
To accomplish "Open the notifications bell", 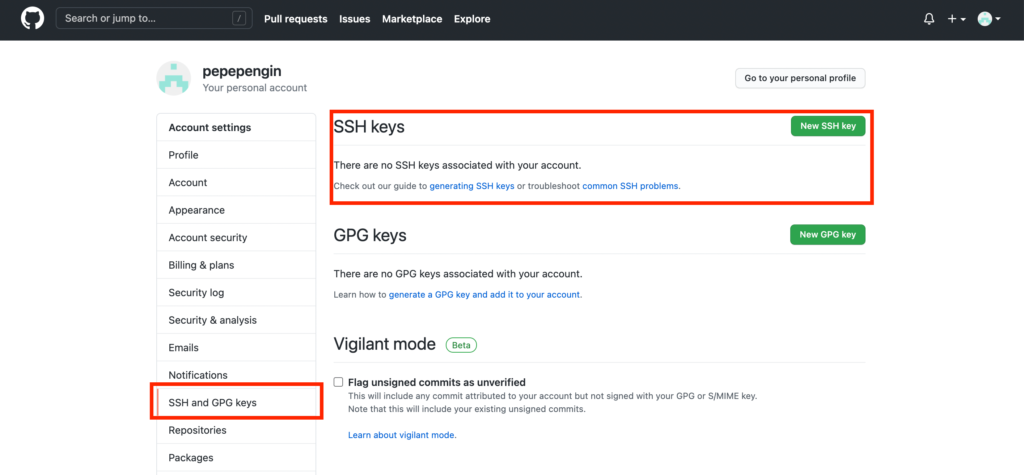I will pos(929,19).
